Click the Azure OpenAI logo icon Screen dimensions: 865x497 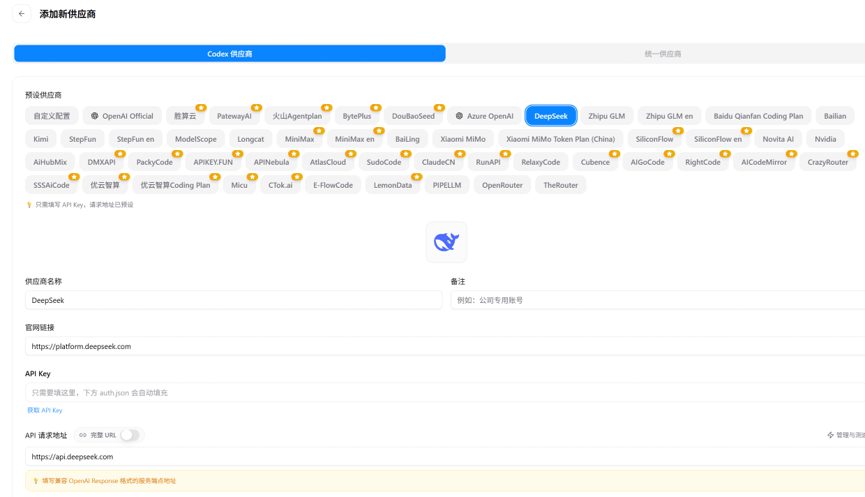tap(459, 116)
